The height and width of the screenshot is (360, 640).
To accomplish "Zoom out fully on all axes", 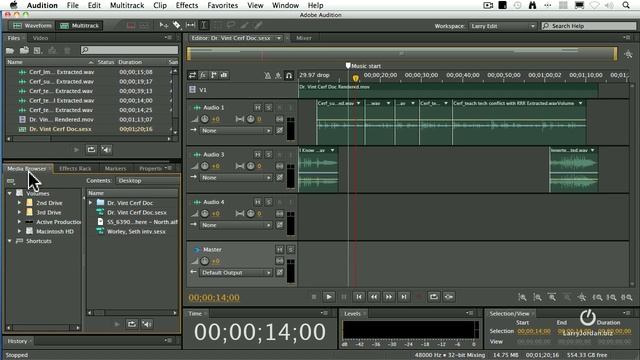I will [582, 298].
